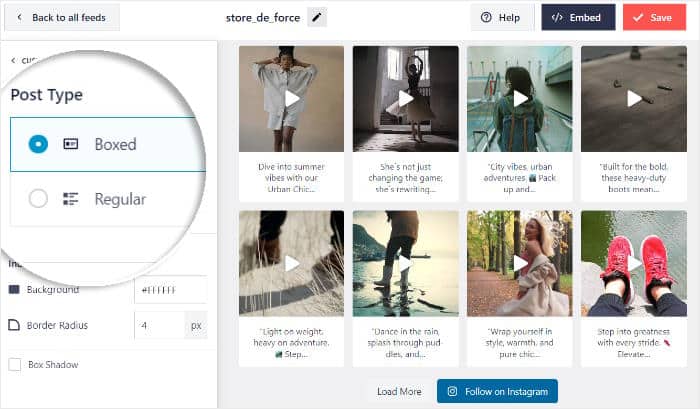This screenshot has width=700, height=409.
Task: Open the Help button
Action: point(502,17)
